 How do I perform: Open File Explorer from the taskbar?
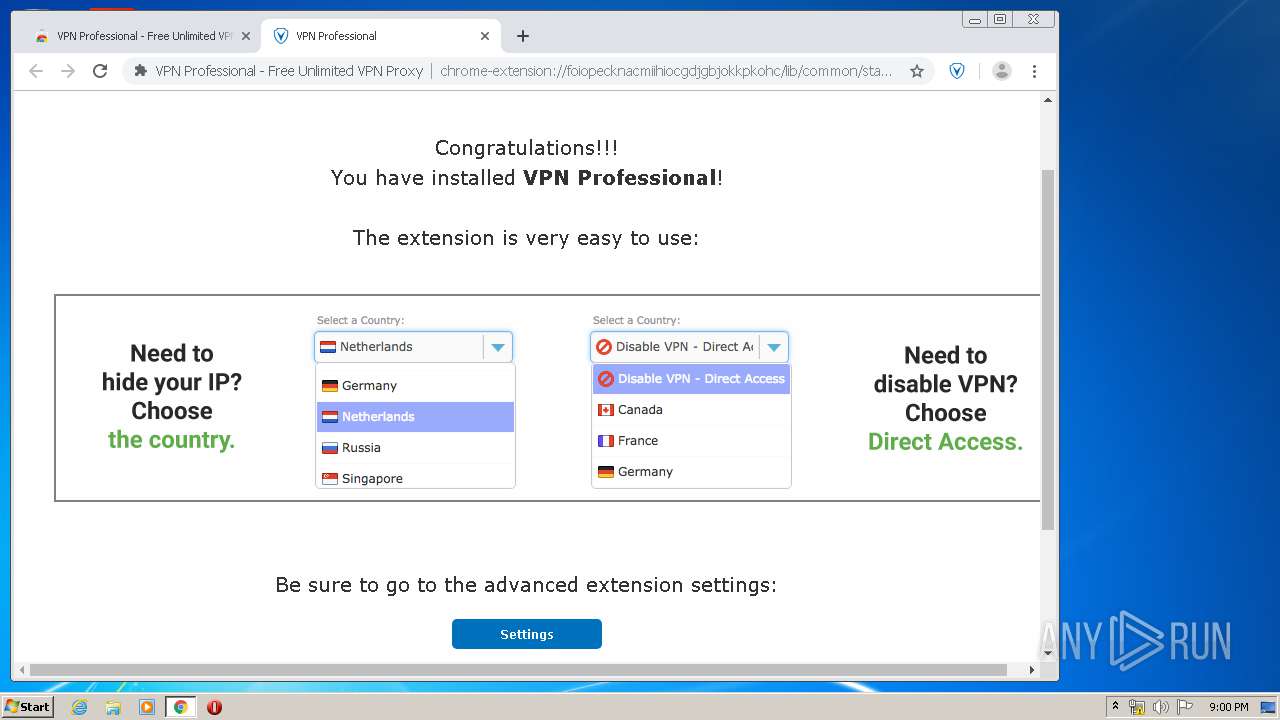point(113,707)
